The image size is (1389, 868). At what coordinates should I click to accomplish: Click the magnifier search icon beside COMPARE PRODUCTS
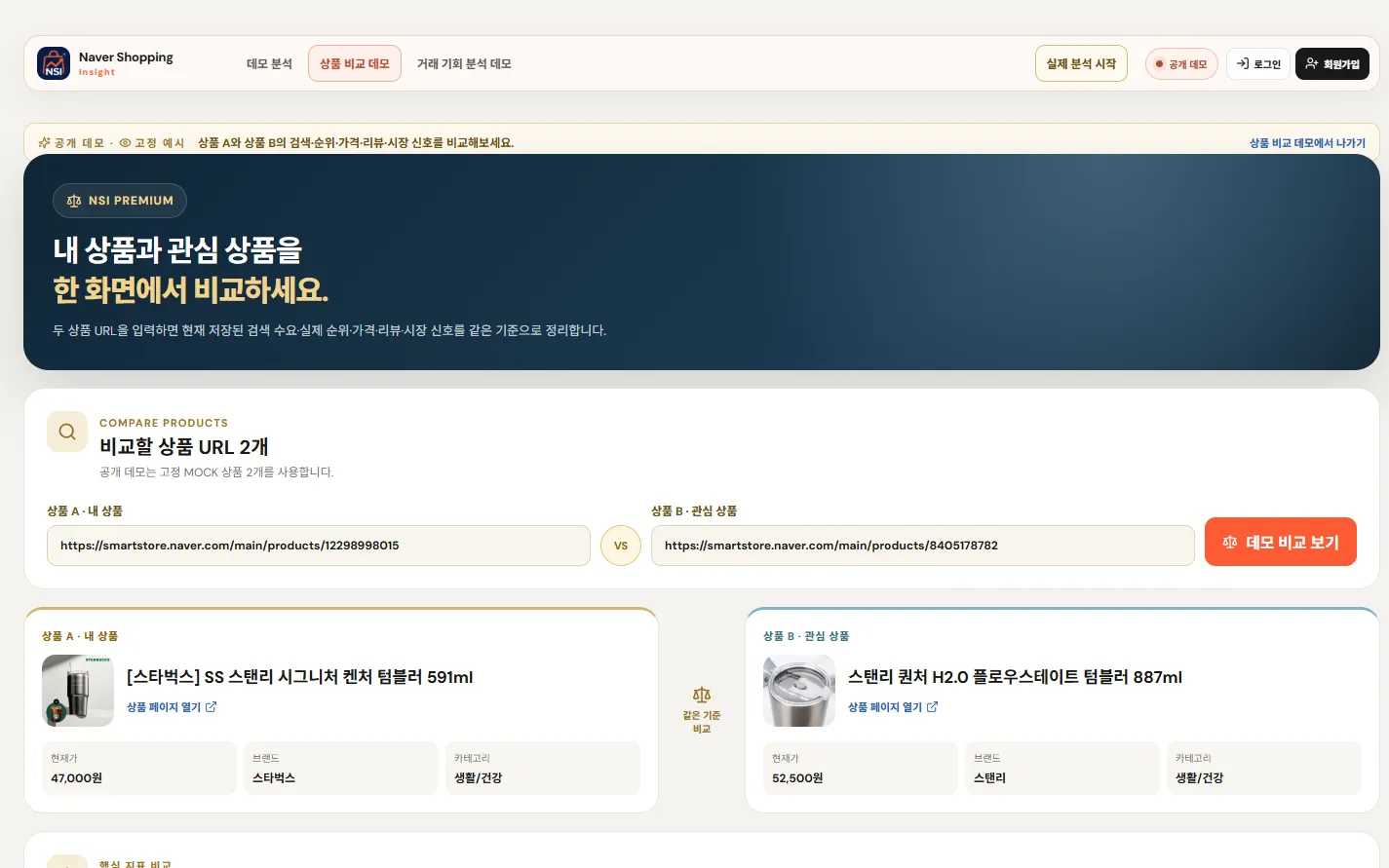[67, 432]
